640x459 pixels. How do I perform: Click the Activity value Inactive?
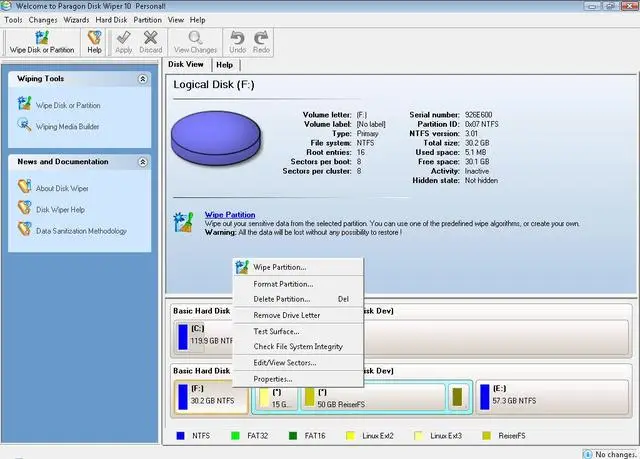pos(477,171)
